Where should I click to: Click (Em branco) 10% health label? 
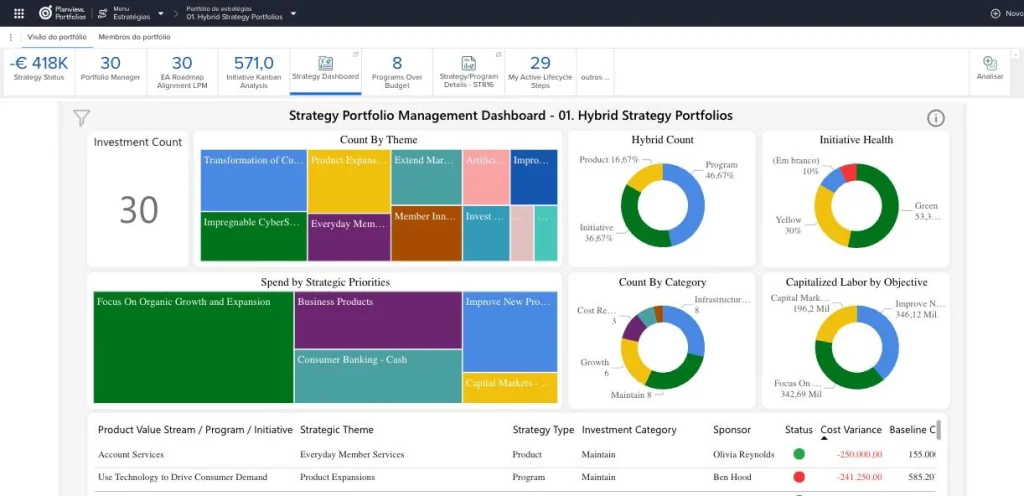[x=795, y=165]
